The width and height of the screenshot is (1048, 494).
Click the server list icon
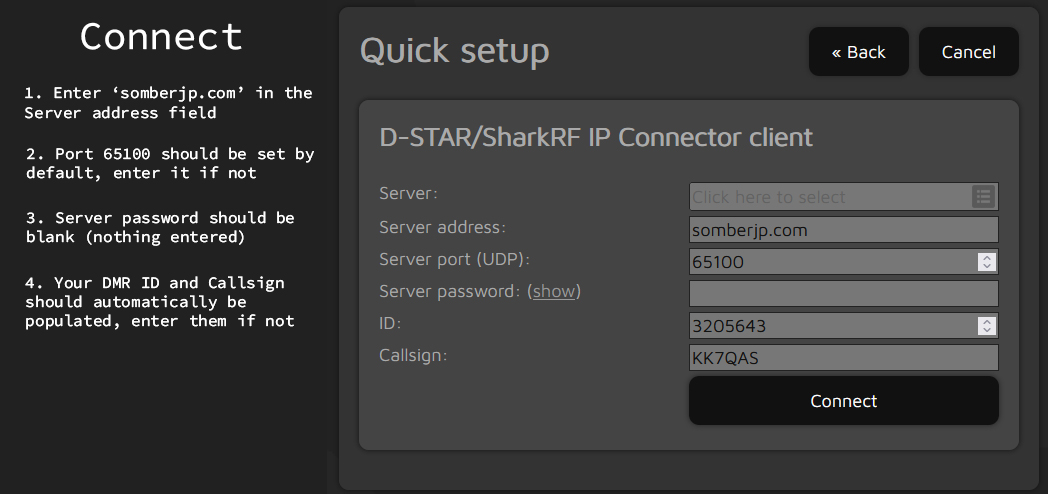click(x=982, y=197)
